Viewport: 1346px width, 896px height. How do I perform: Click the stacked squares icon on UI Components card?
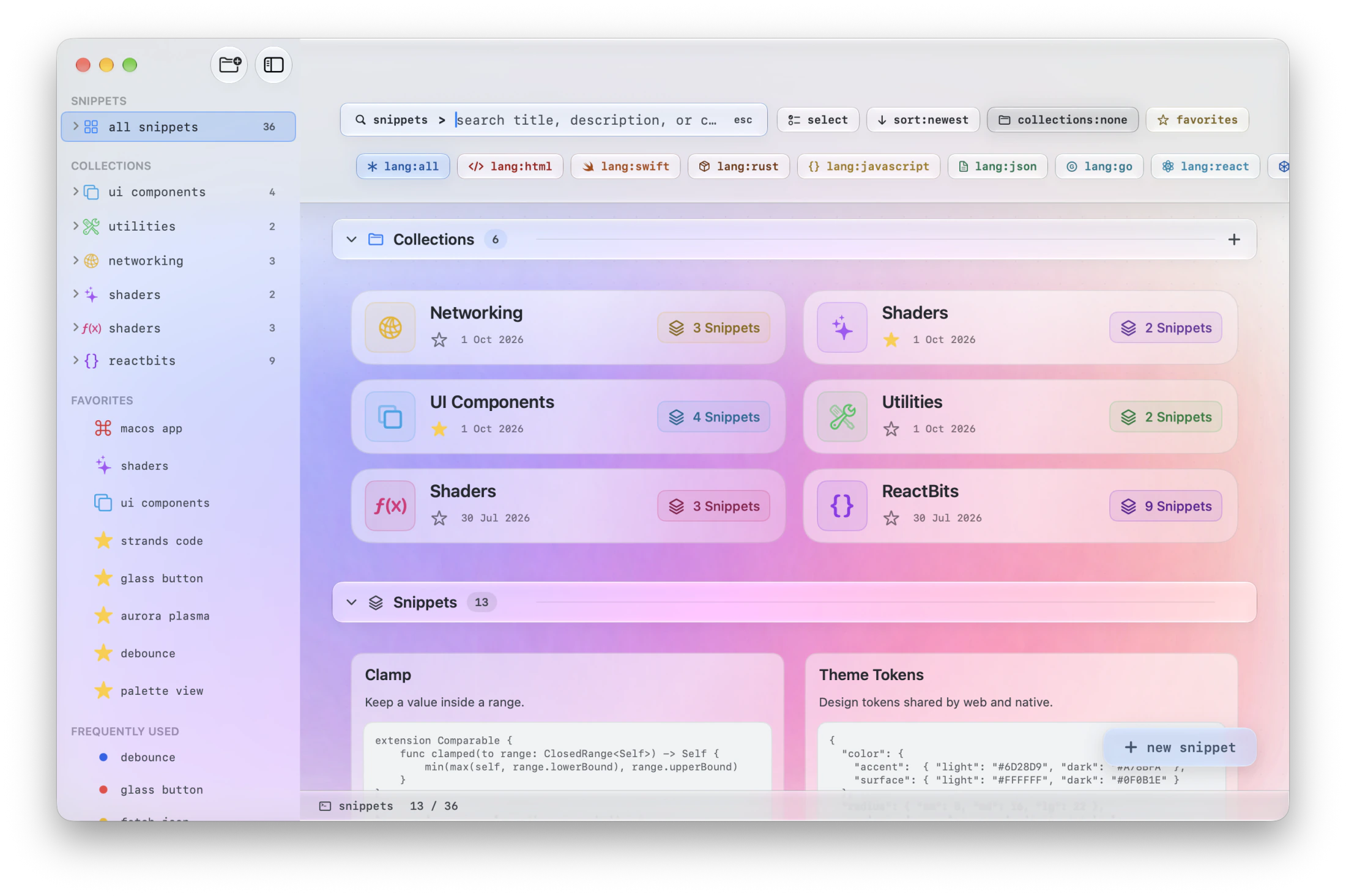[x=390, y=417]
